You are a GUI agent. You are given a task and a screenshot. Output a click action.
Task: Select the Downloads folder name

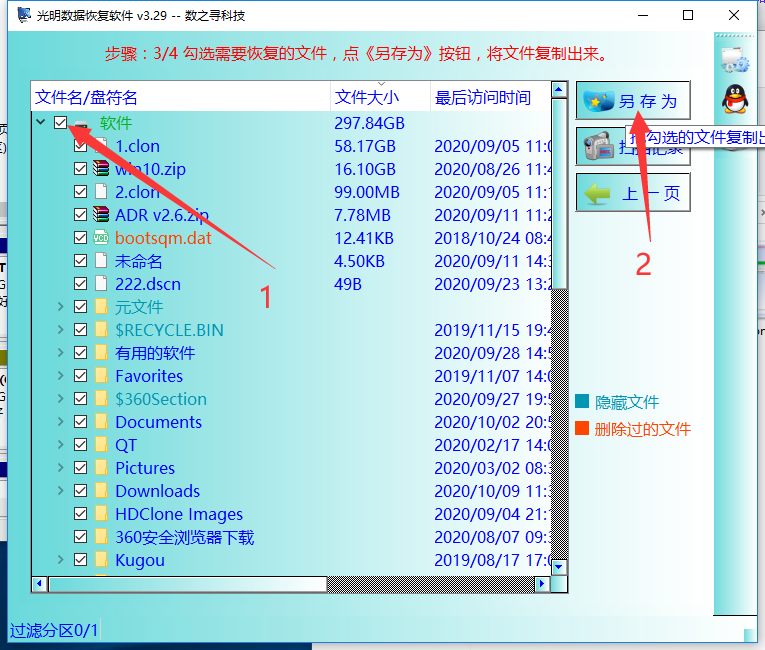158,491
